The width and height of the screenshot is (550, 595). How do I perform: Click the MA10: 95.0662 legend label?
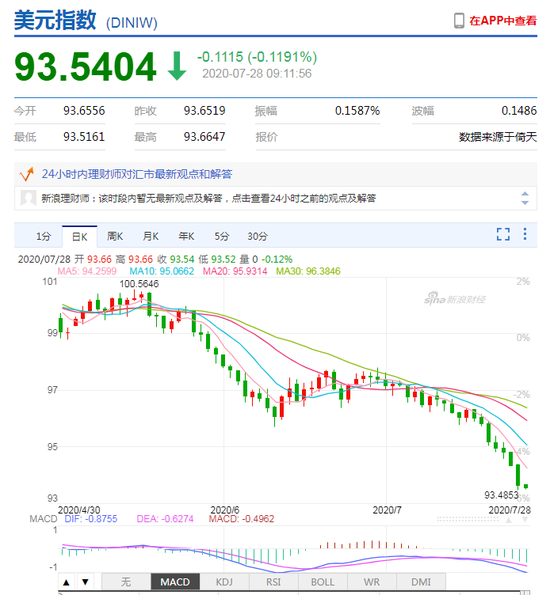(162, 271)
